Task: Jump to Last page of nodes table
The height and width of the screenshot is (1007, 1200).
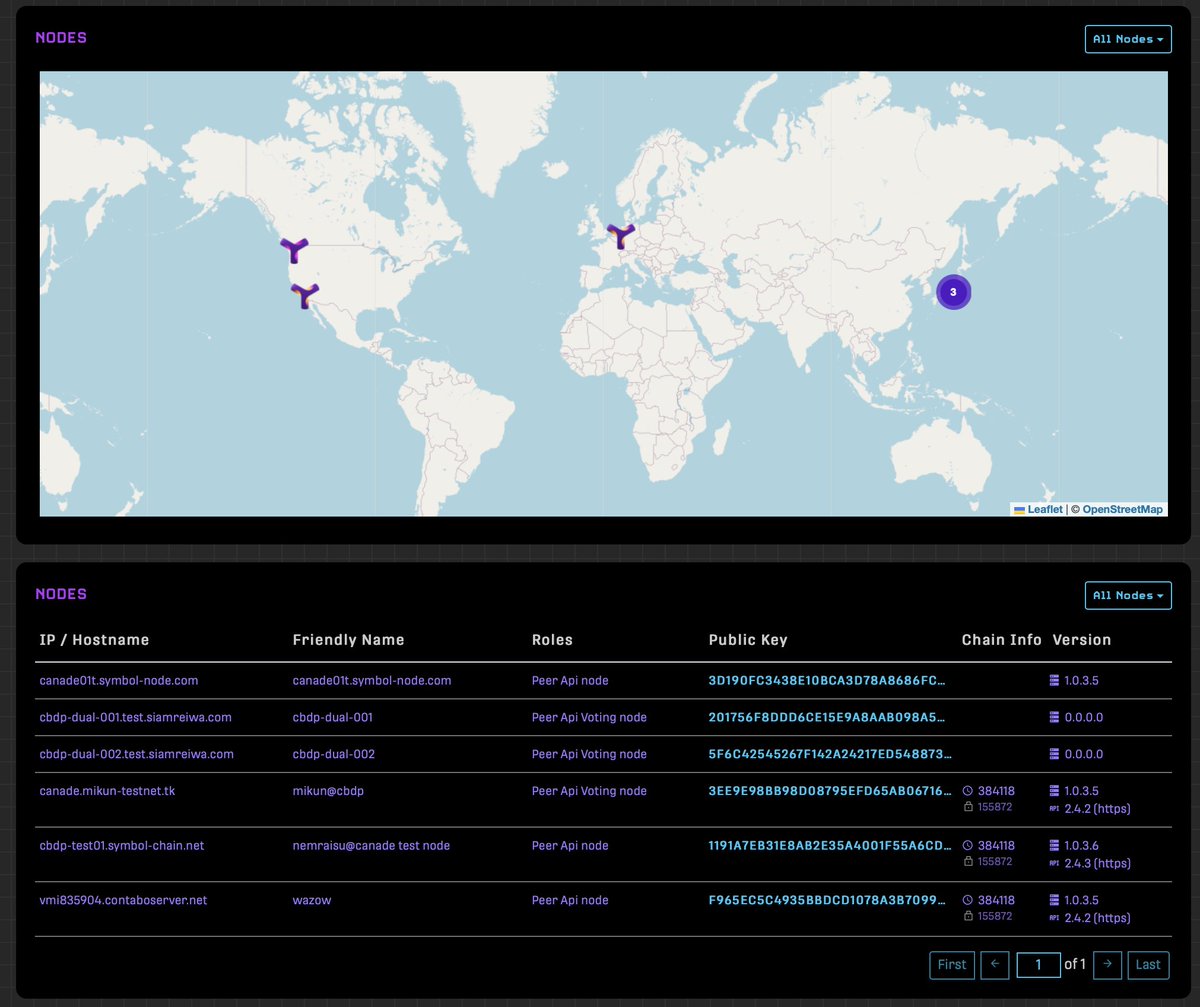Action: click(1148, 965)
